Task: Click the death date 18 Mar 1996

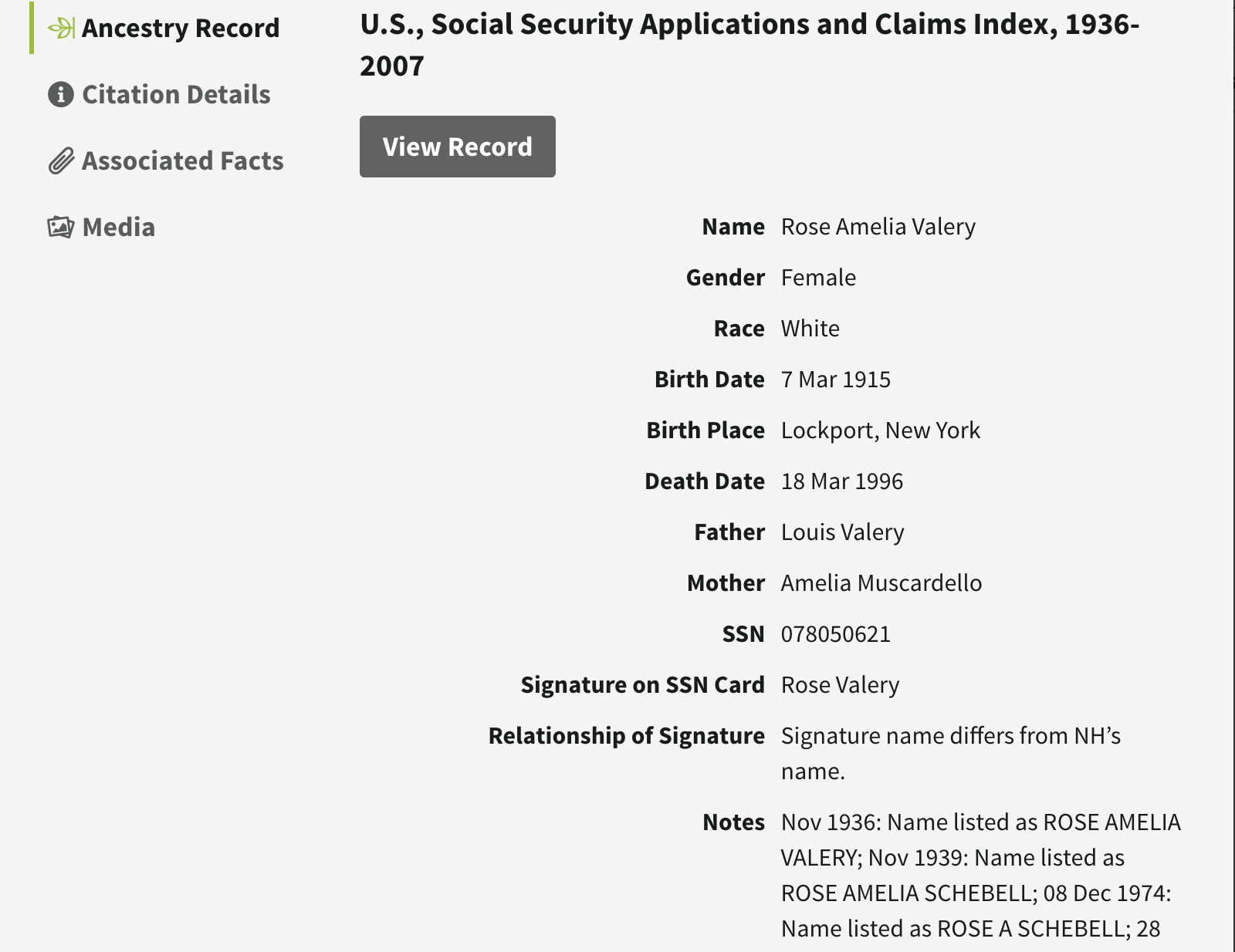Action: pyautogui.click(x=841, y=481)
